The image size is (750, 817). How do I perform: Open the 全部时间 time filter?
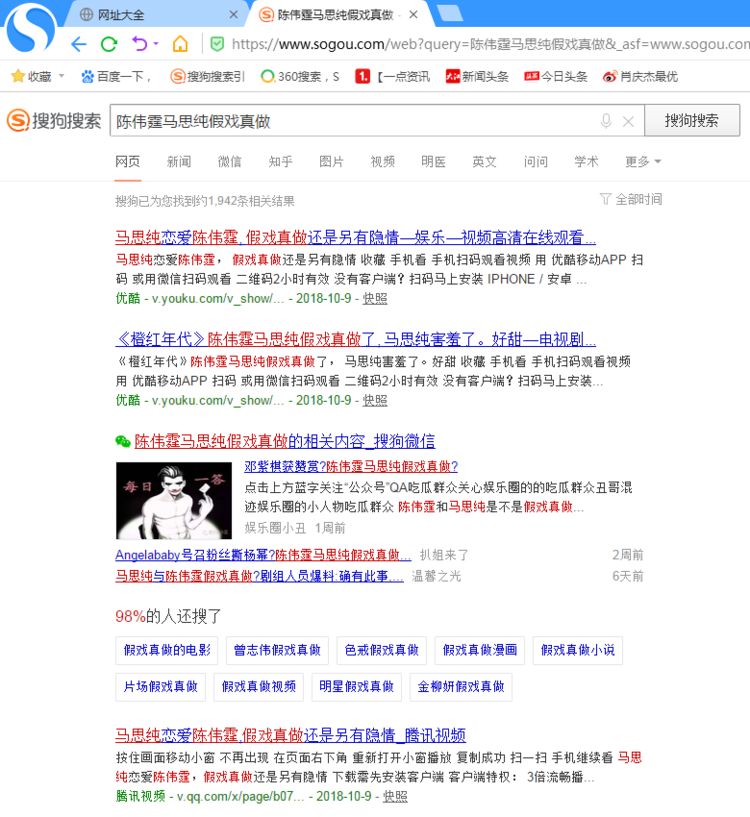click(x=631, y=199)
